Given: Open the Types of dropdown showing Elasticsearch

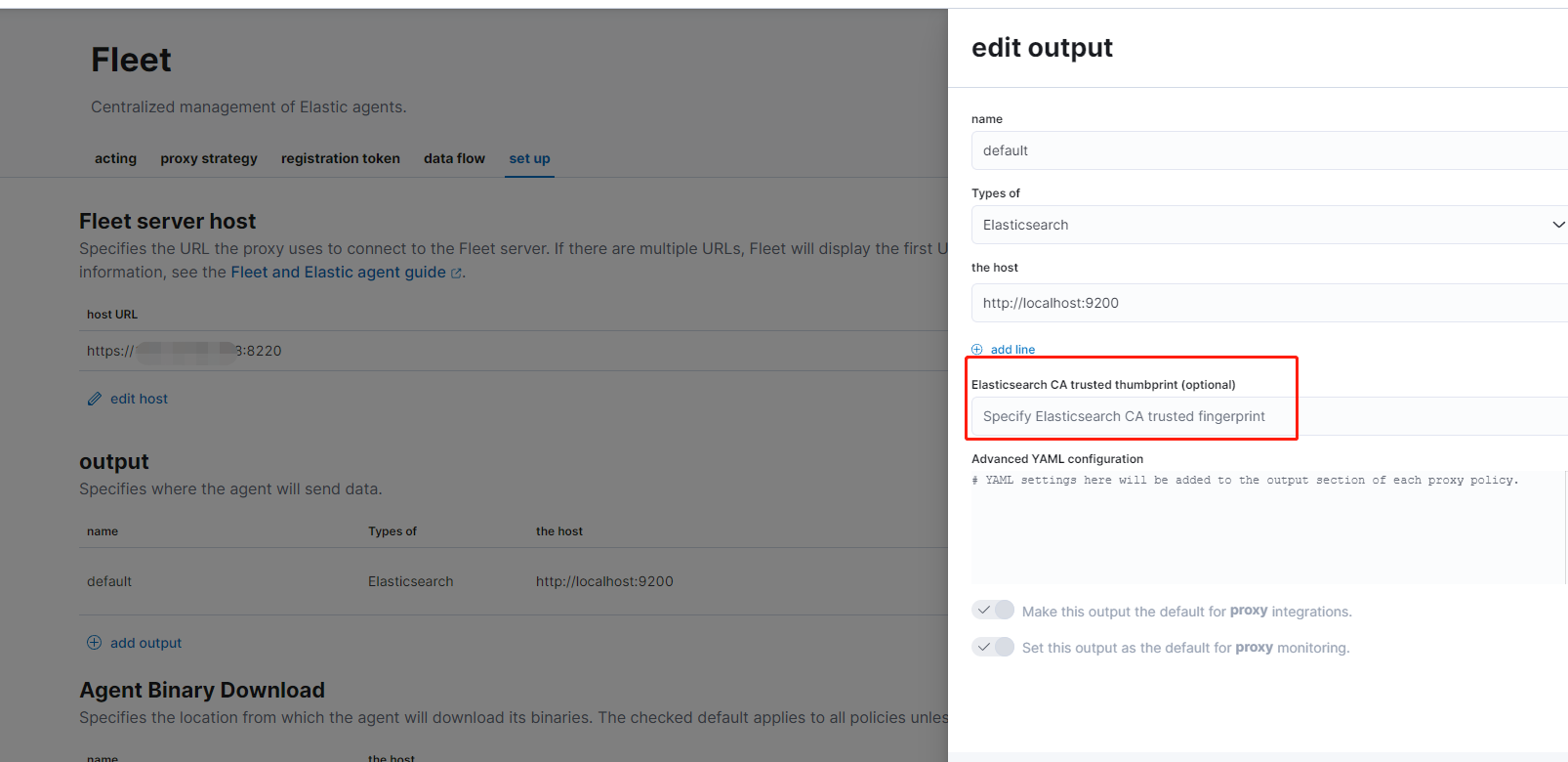Looking at the screenshot, I should [x=1269, y=225].
